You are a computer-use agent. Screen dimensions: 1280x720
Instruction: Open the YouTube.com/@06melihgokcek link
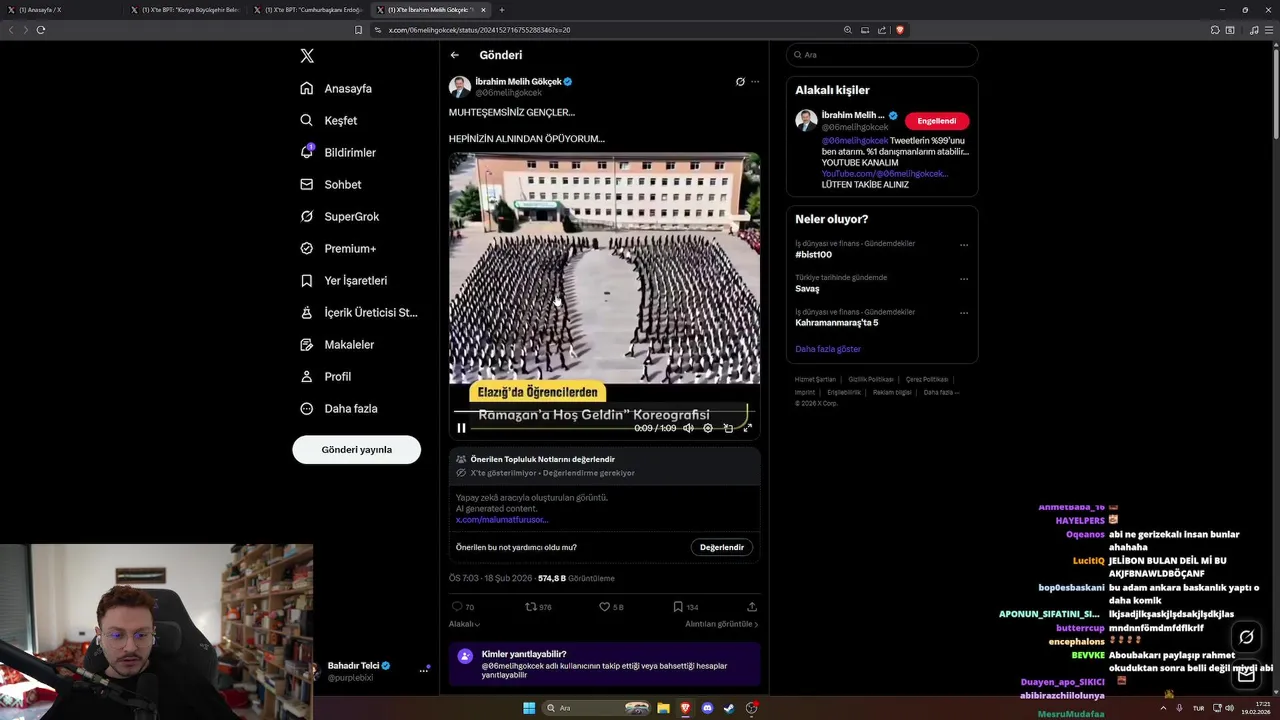884,174
